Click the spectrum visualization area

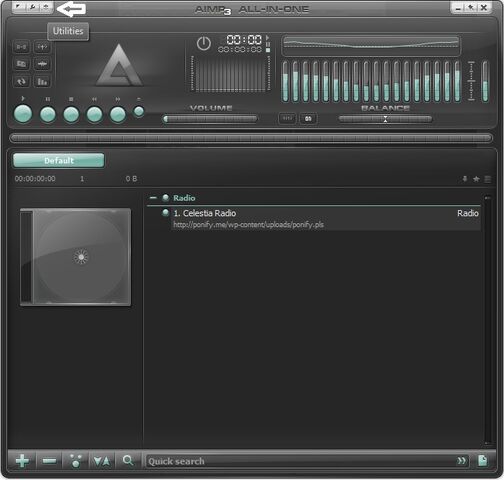[230, 74]
